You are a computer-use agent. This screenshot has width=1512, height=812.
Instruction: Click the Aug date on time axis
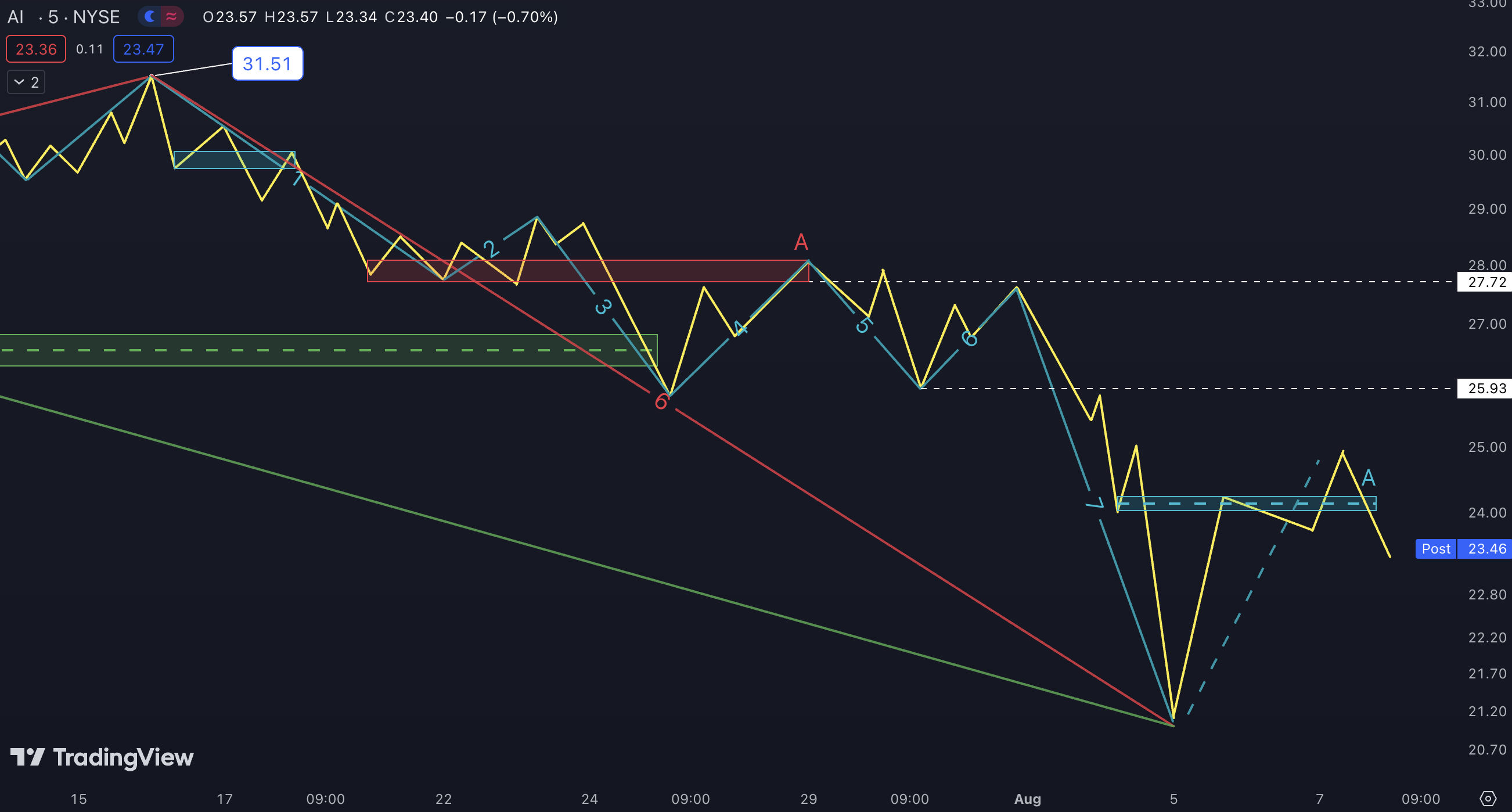point(1027,799)
